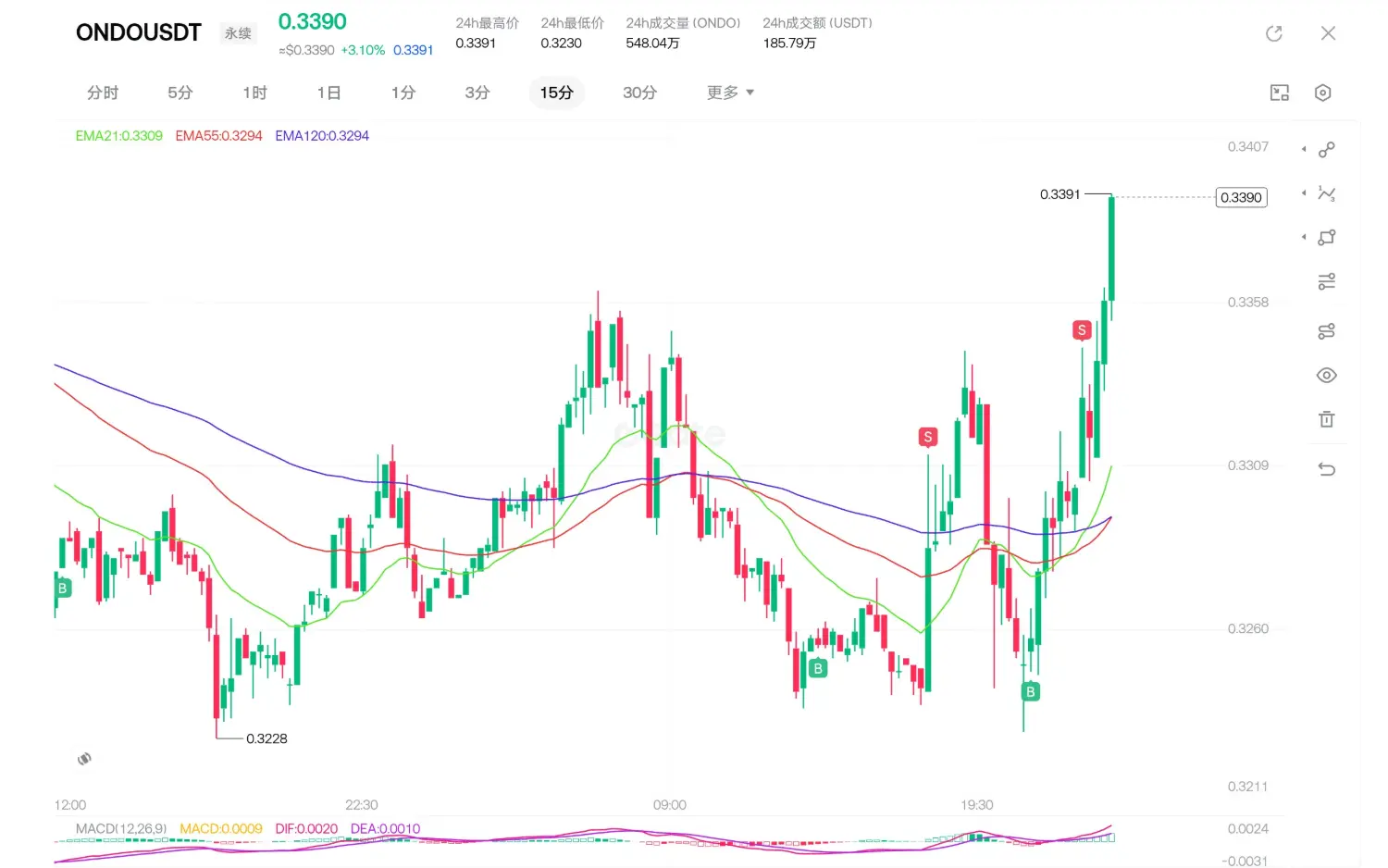Choose the shapes drawing tool icon
The width and height of the screenshot is (1388, 868).
tap(1326, 238)
